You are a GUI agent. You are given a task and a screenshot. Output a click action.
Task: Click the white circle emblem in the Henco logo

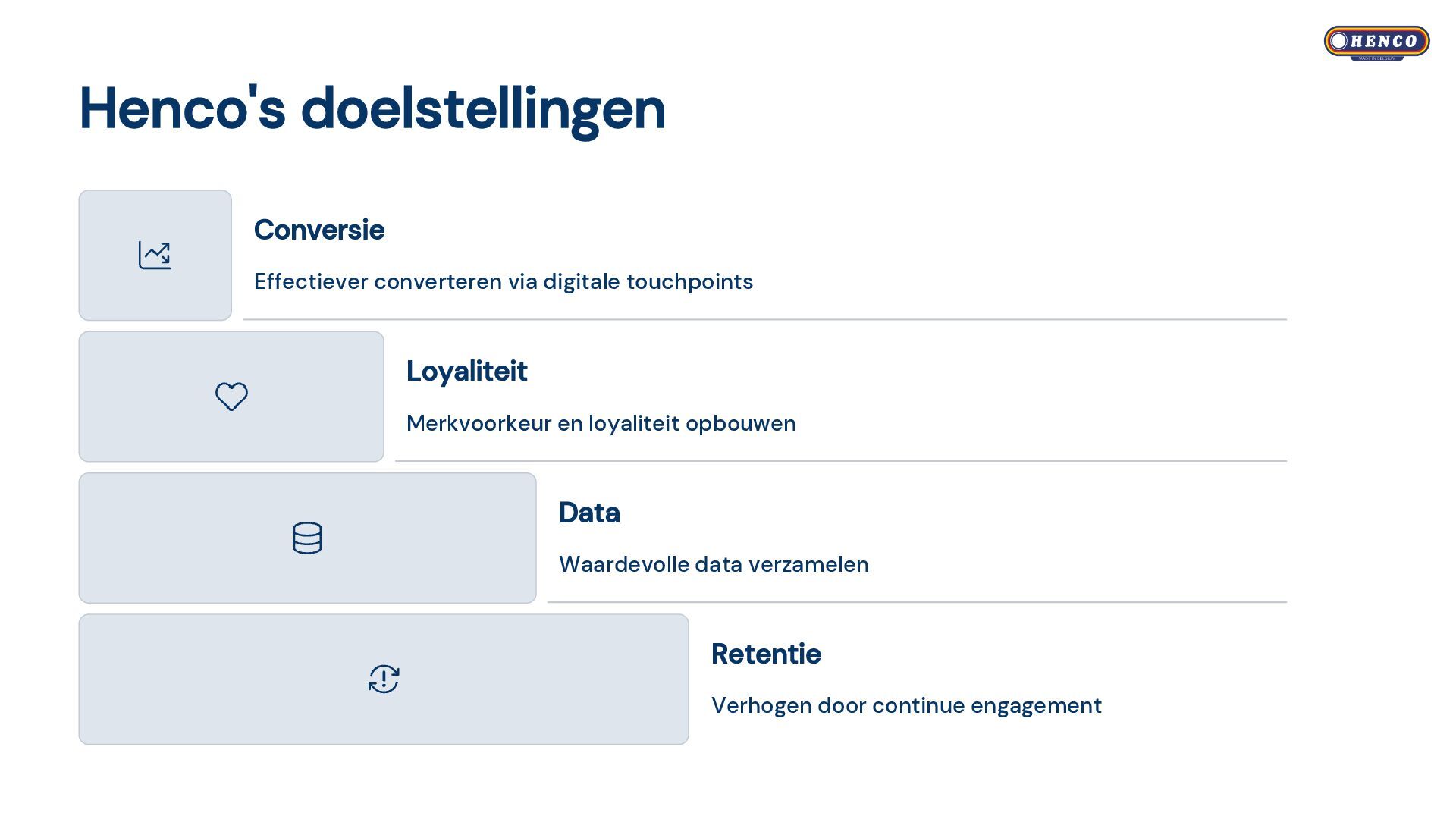(x=1339, y=41)
